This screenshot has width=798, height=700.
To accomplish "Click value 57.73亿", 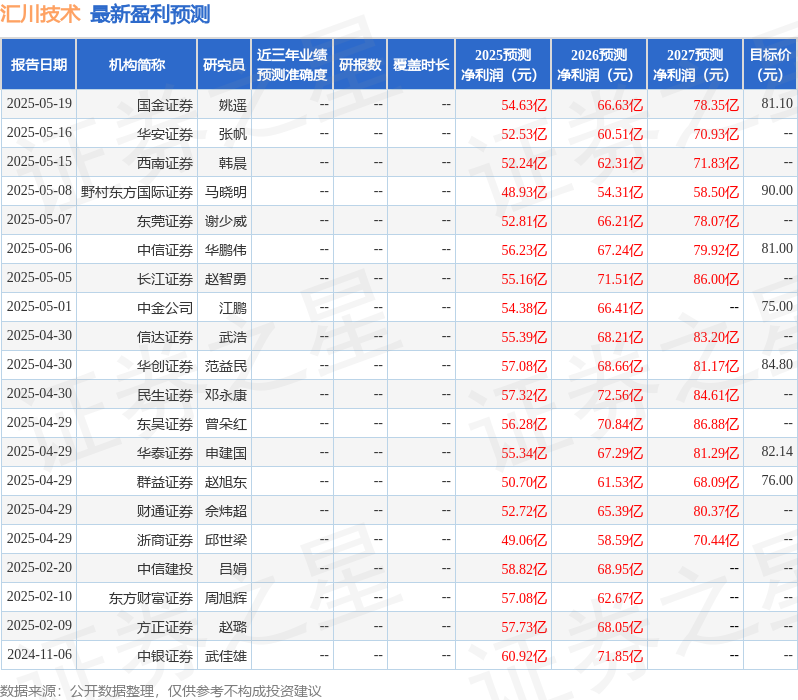I will [524, 628].
